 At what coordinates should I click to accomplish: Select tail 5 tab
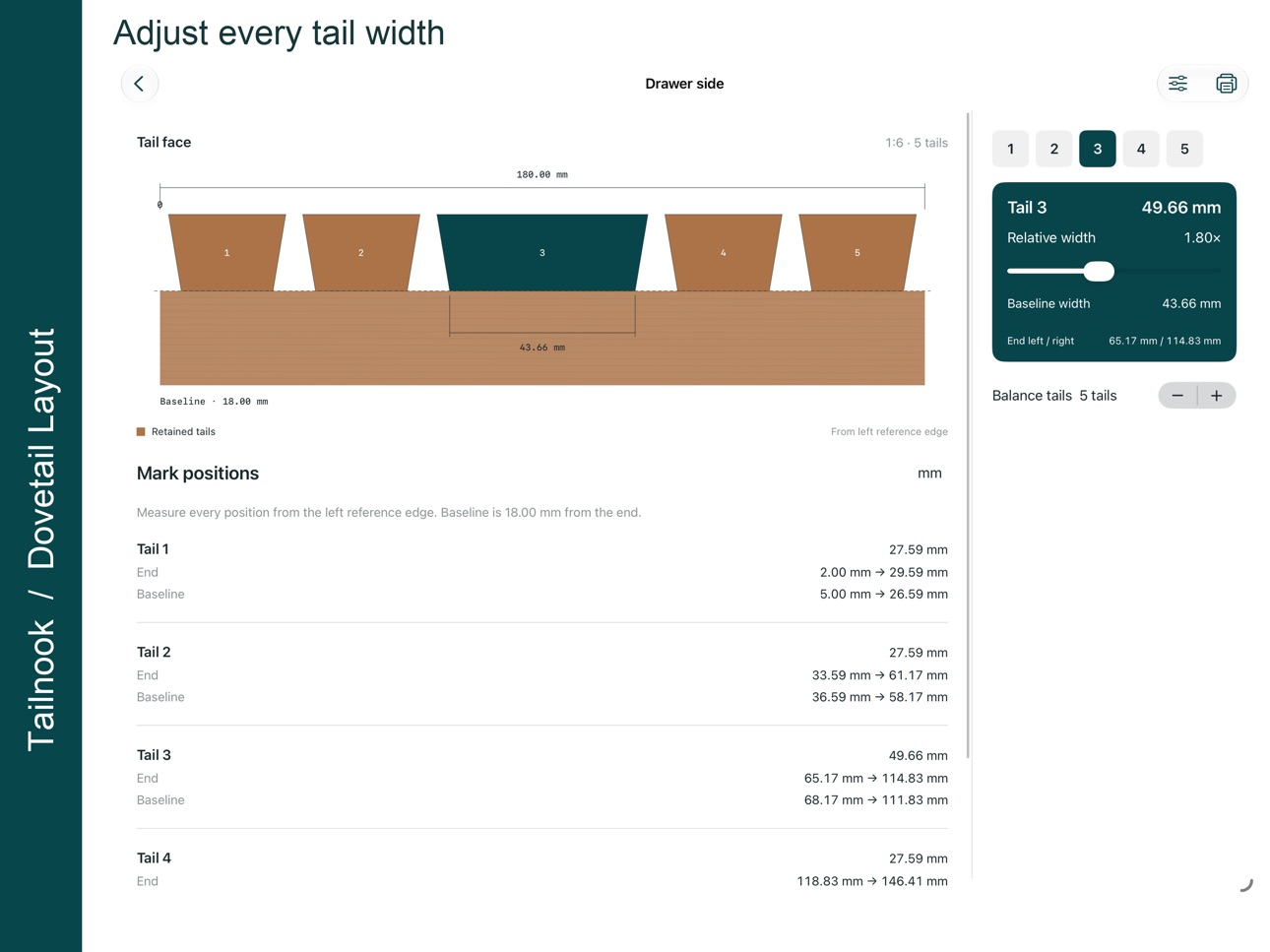point(1184,149)
